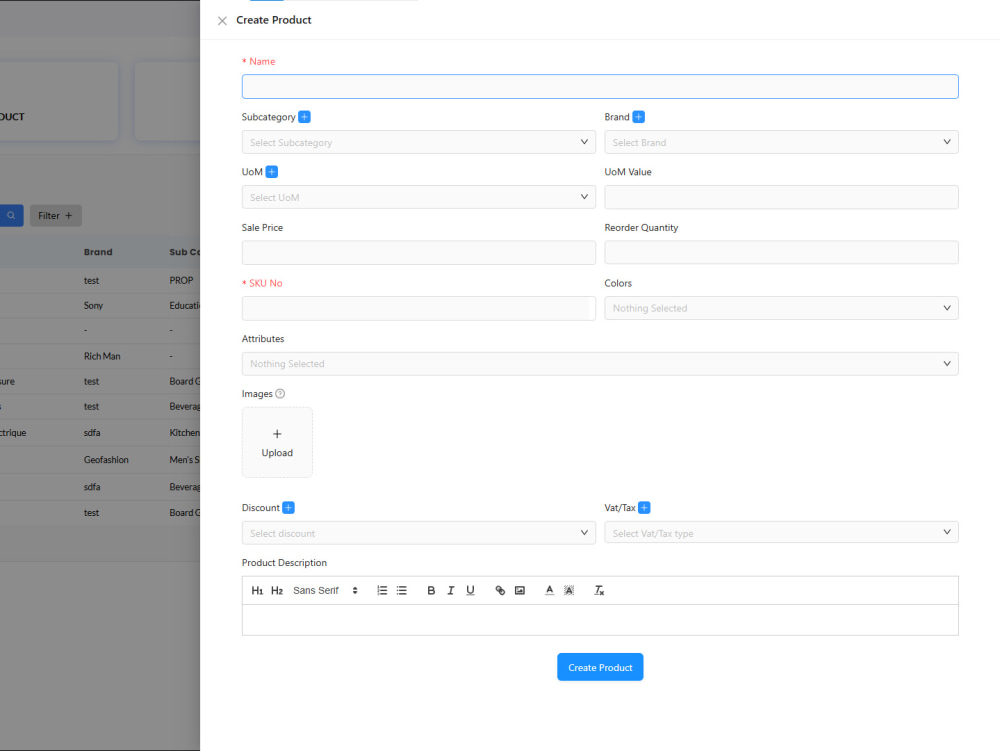The width and height of the screenshot is (1000, 751).
Task: Choose text background color in editor
Action: (569, 590)
